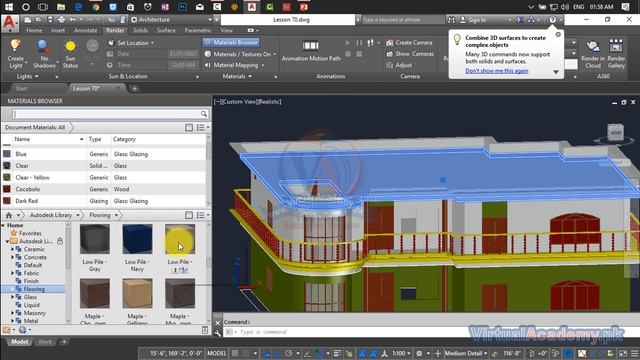The width and height of the screenshot is (640, 360).
Task: Click the viewport Custom View label
Action: (241, 102)
